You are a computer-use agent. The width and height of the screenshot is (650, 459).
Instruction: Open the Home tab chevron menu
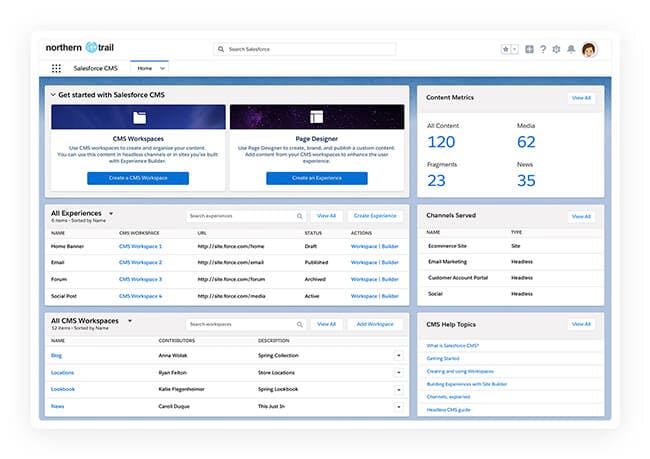[162, 68]
